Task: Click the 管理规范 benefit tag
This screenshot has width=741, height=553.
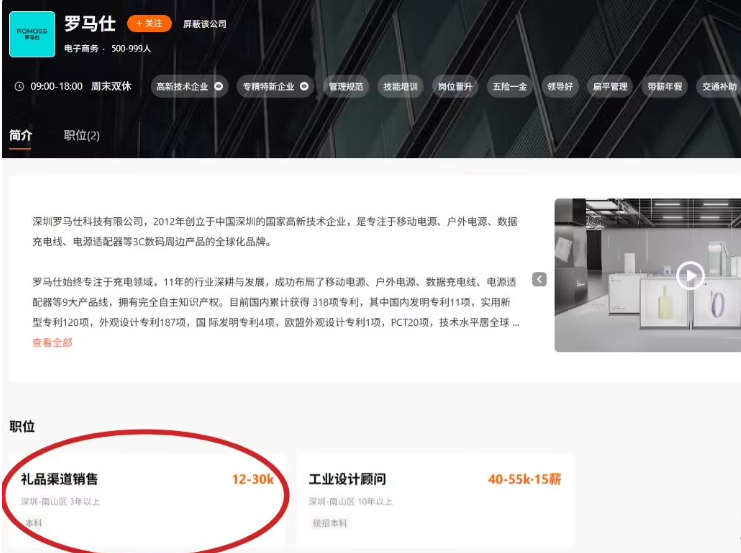Action: (x=346, y=87)
